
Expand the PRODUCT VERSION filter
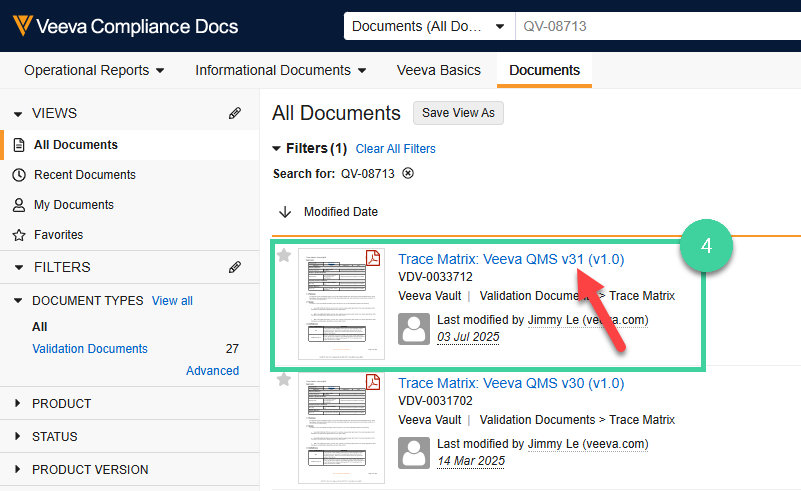pos(18,469)
